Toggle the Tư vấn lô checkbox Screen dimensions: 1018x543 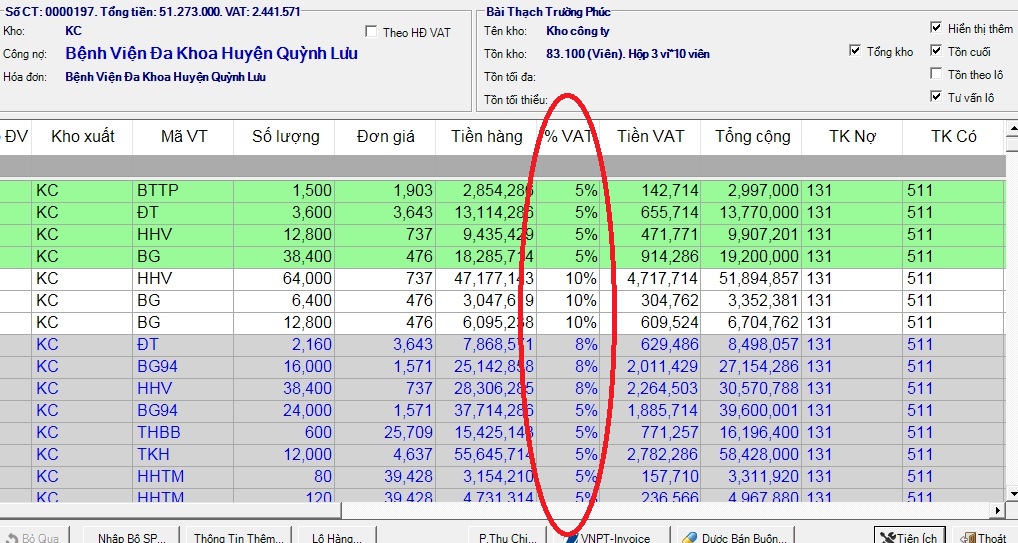click(936, 96)
